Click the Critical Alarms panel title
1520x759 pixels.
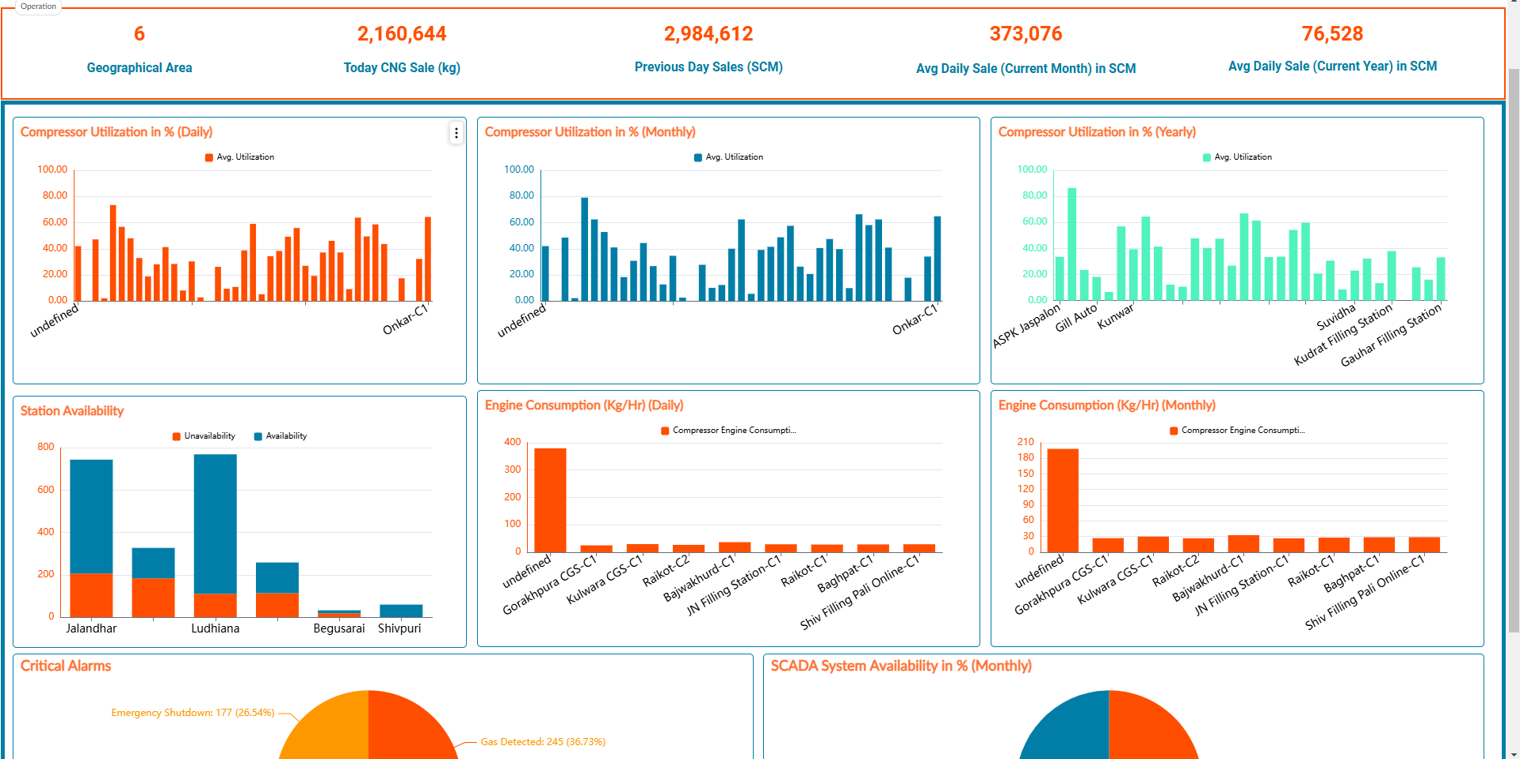[66, 666]
